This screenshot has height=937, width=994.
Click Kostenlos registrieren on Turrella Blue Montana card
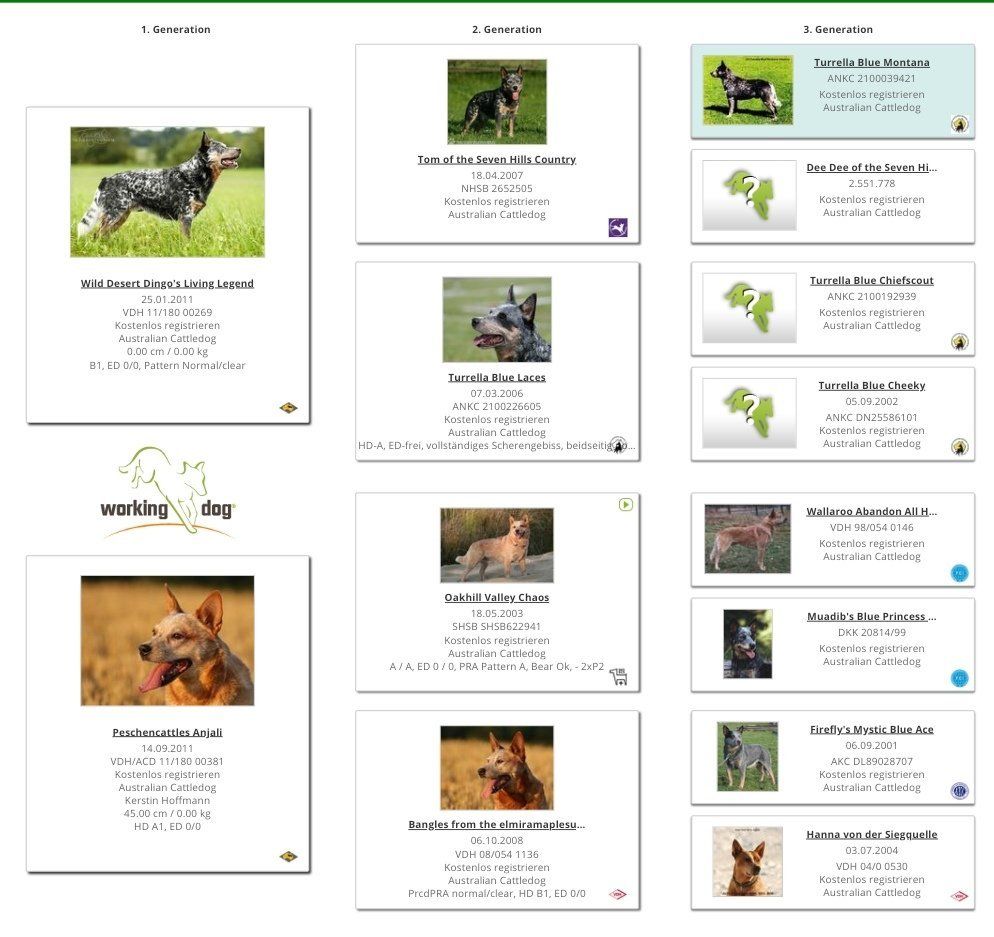pos(872,94)
